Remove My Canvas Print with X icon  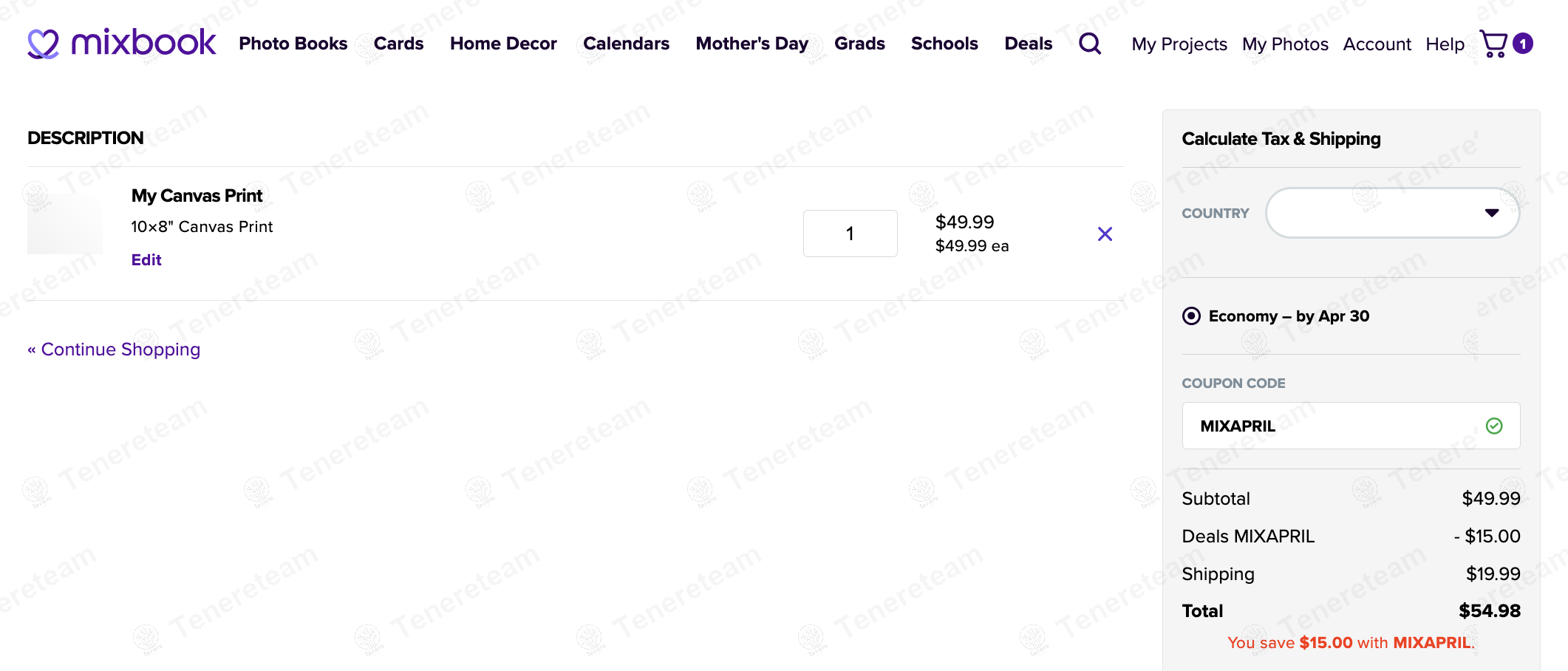(x=1105, y=234)
